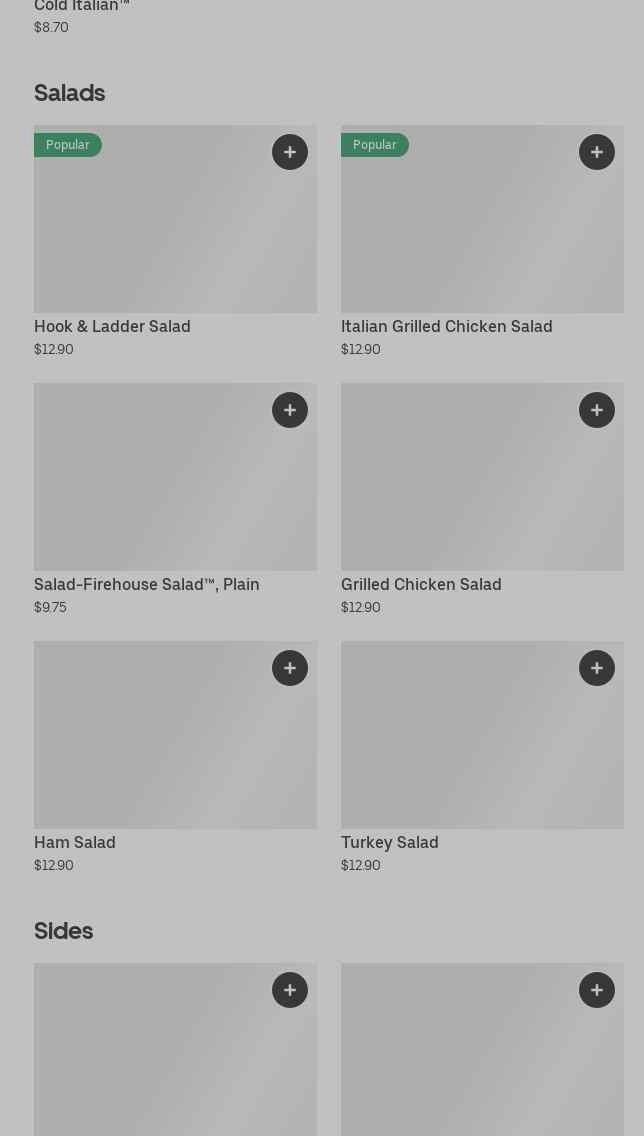Viewport: 644px width, 1136px height.
Task: Add Turkey Salad with its plus icon
Action: click(597, 668)
